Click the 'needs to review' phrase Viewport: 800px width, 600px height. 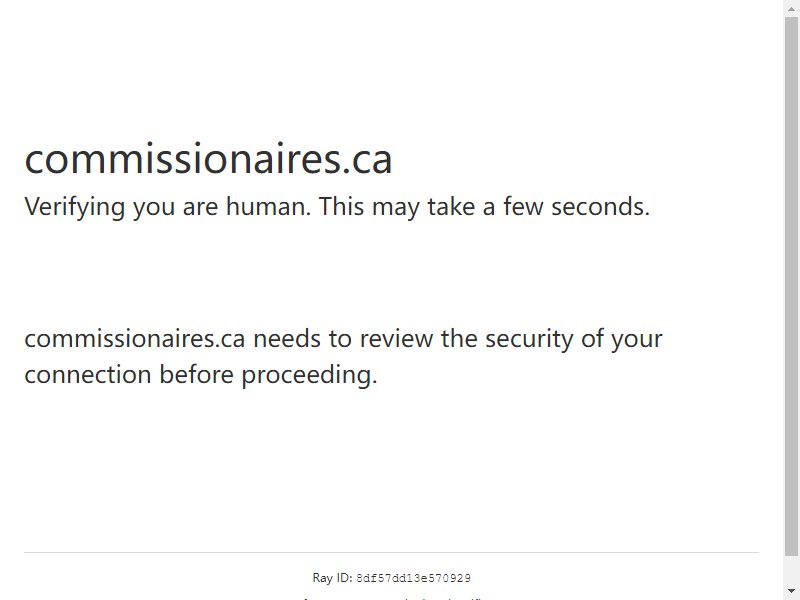pos(343,339)
